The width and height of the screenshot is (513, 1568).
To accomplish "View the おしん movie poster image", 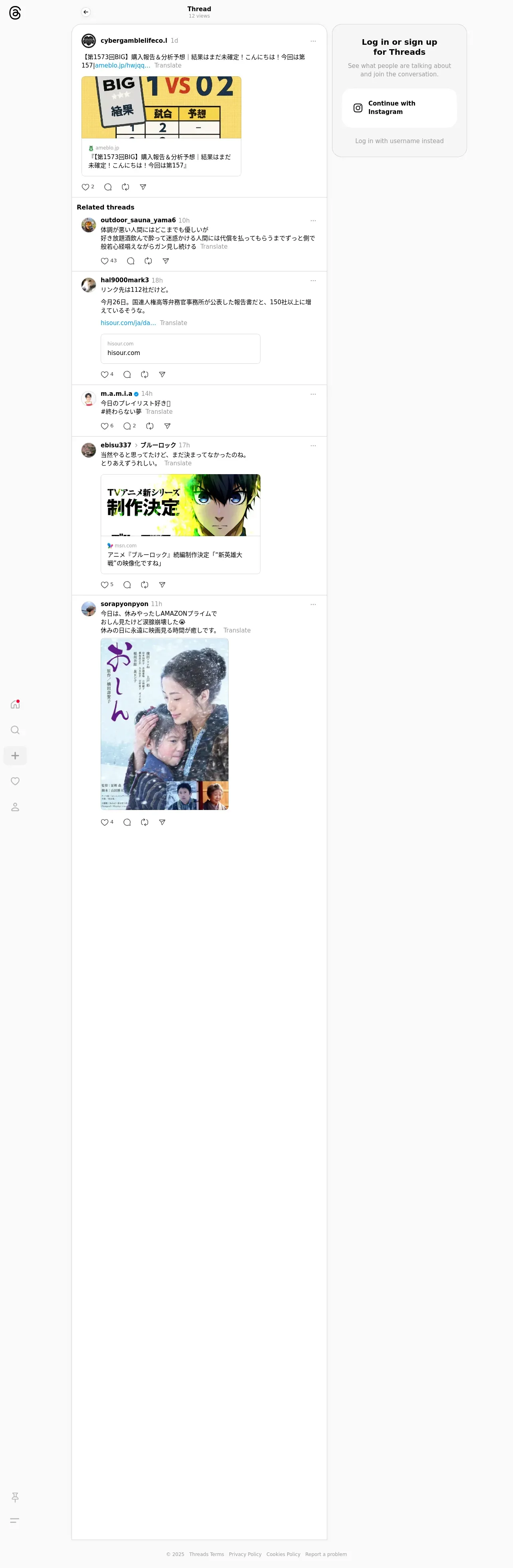I will pos(164,724).
